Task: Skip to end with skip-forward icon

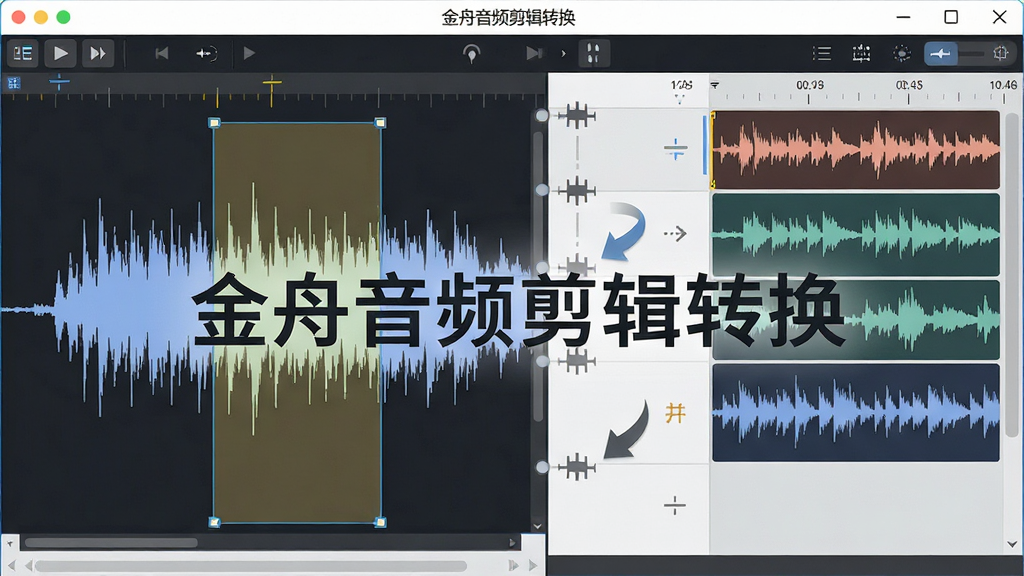Action: coord(534,53)
